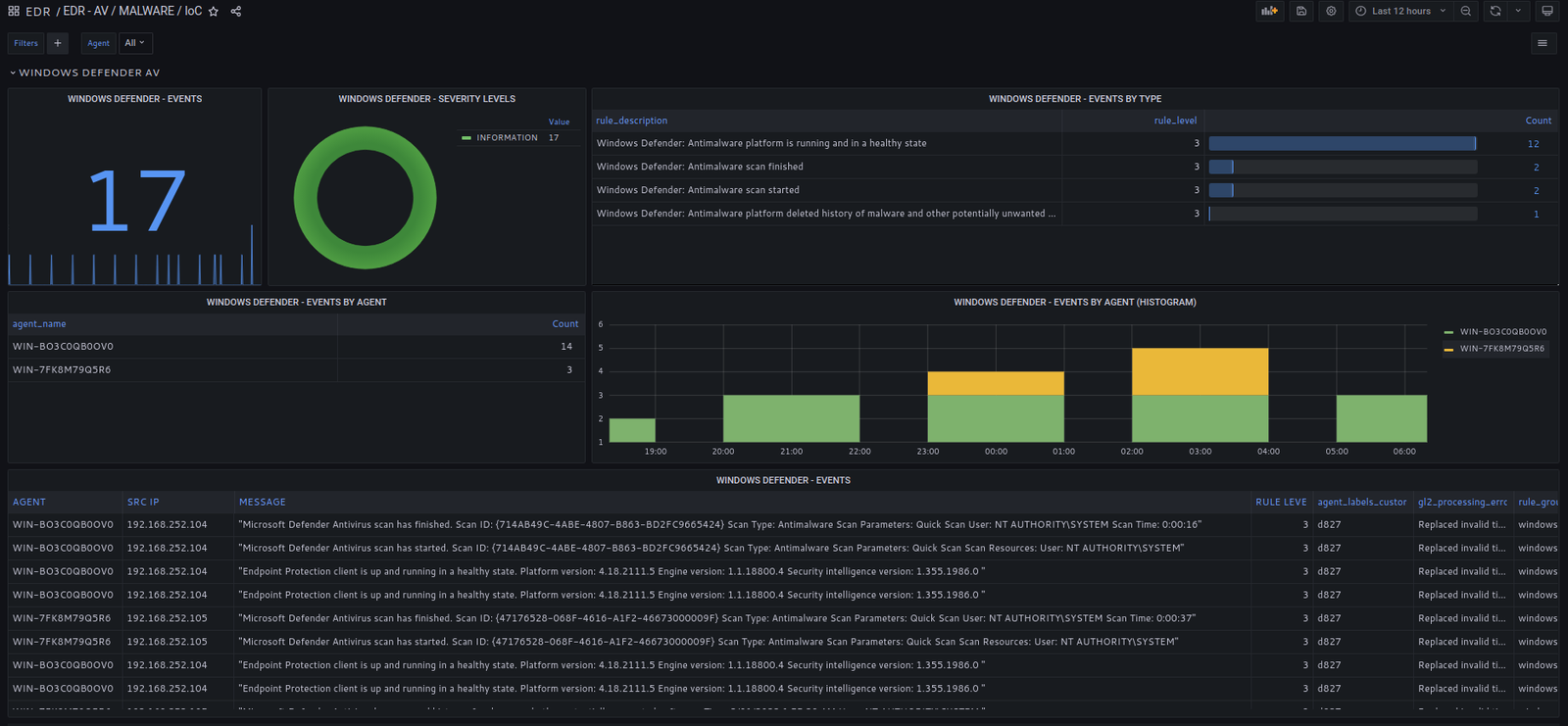Save the dashboard with the disk icon
Viewport: 1568px width, 726px height.
1301,11
